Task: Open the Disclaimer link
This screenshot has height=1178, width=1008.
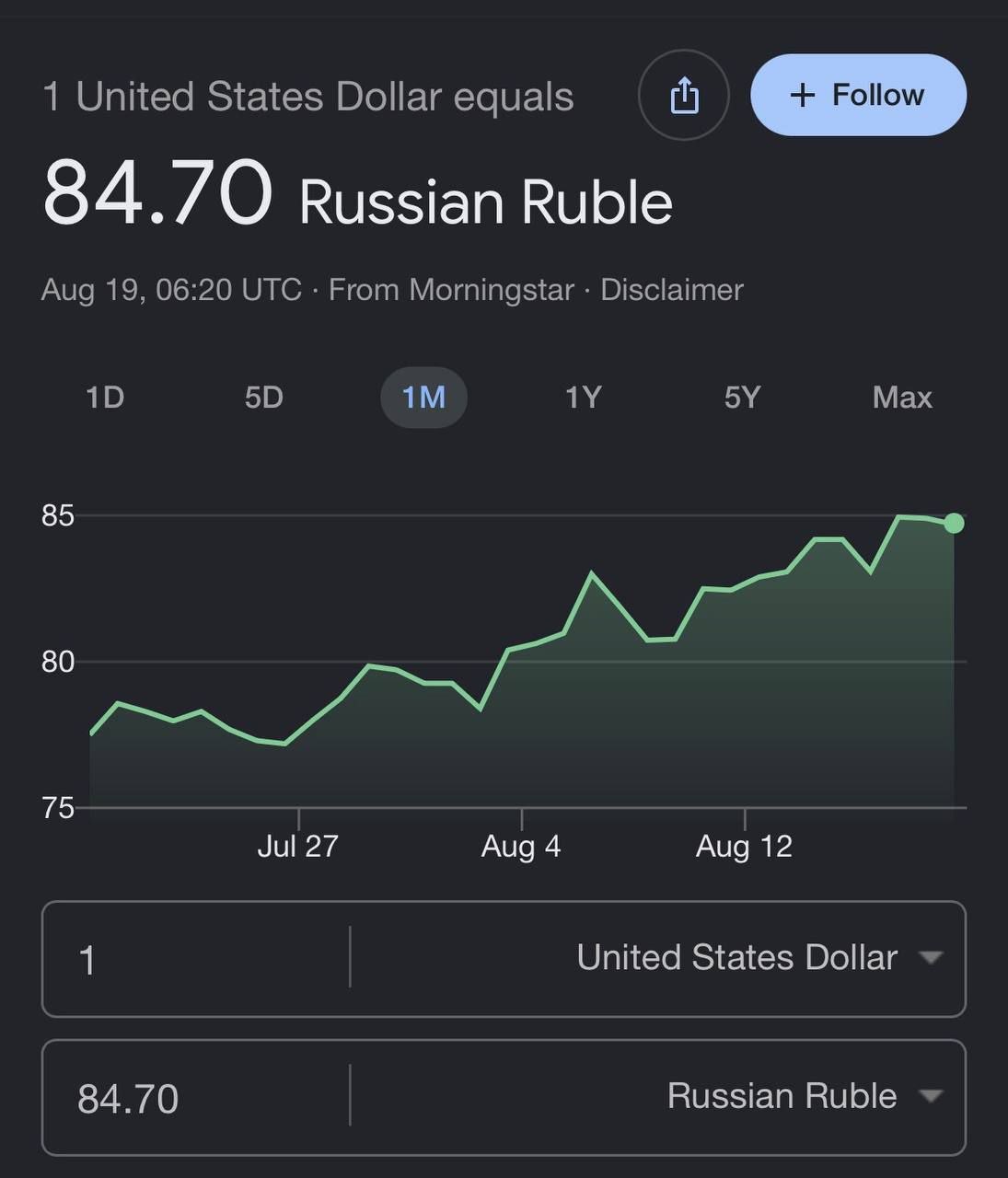Action: [x=671, y=290]
